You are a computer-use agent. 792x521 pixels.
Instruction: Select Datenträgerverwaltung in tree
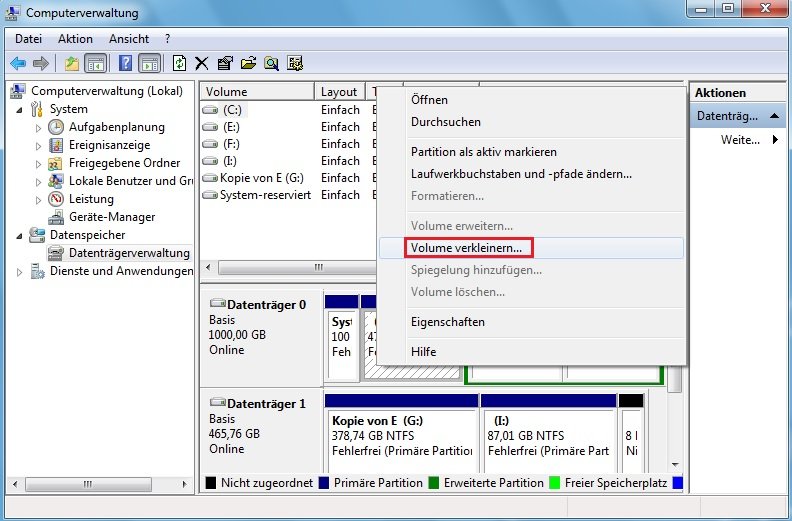(129, 253)
